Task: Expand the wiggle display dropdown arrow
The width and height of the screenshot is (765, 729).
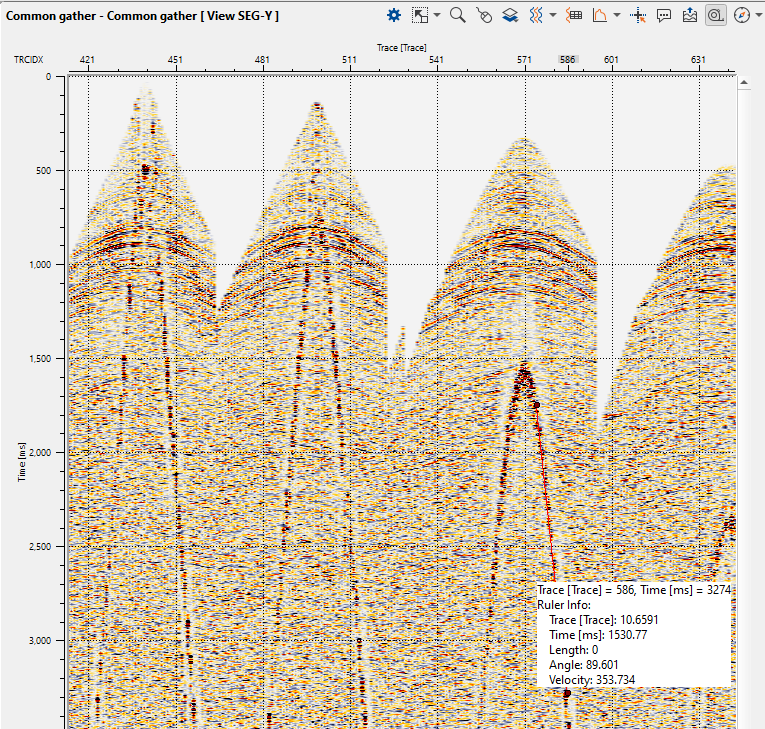Action: 553,16
